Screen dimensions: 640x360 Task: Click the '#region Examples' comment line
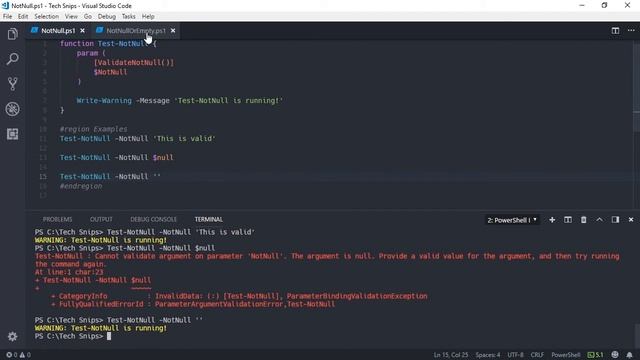[x=93, y=129]
